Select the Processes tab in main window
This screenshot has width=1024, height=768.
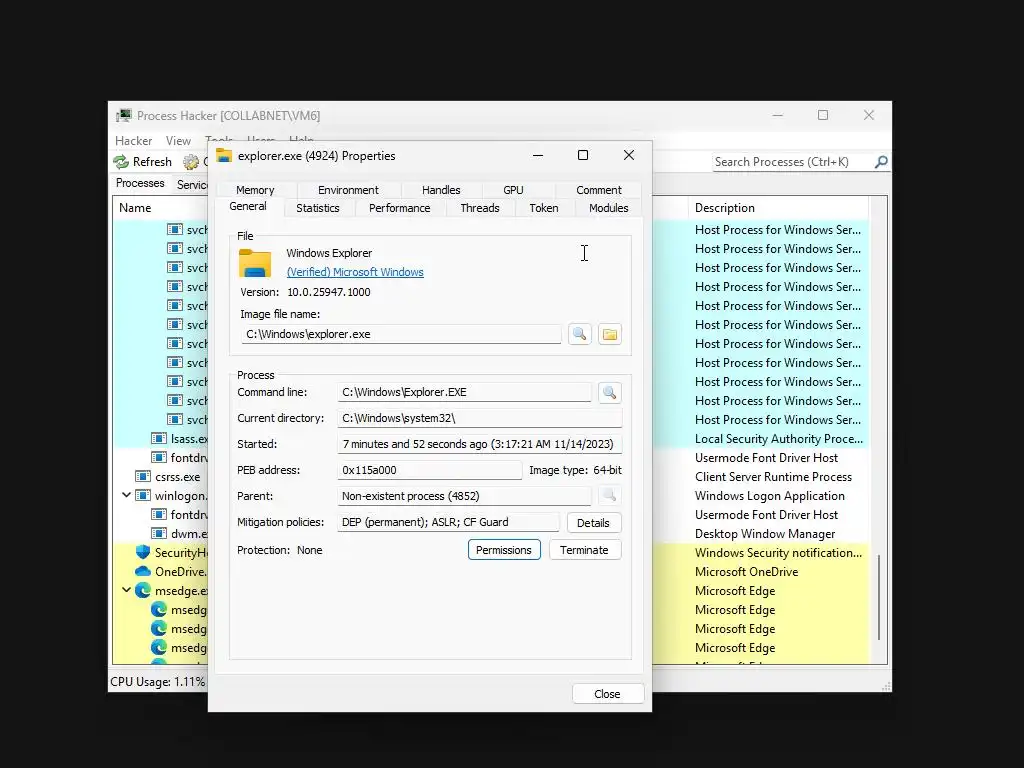[140, 184]
